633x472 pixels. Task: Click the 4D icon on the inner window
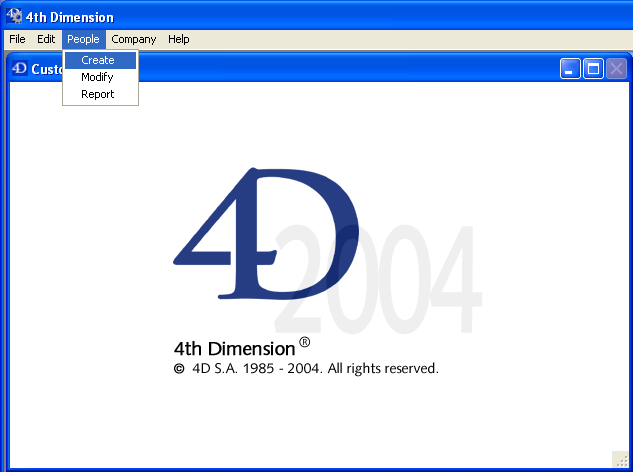19,69
